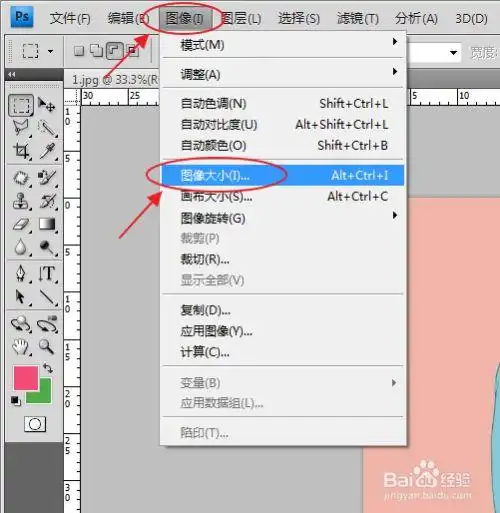500x513 pixels.
Task: Toggle Quick Mask mode
Action: click(x=35, y=424)
